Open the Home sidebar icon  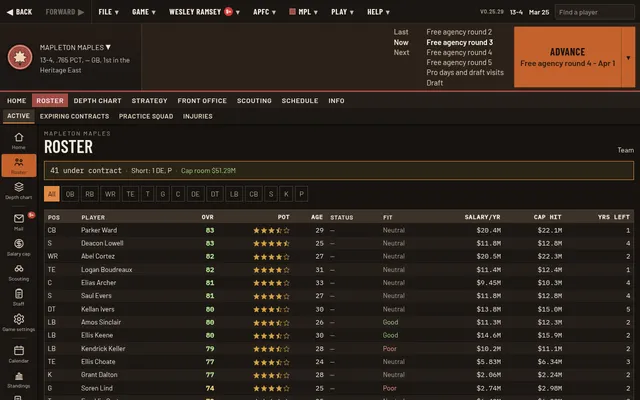point(18,141)
